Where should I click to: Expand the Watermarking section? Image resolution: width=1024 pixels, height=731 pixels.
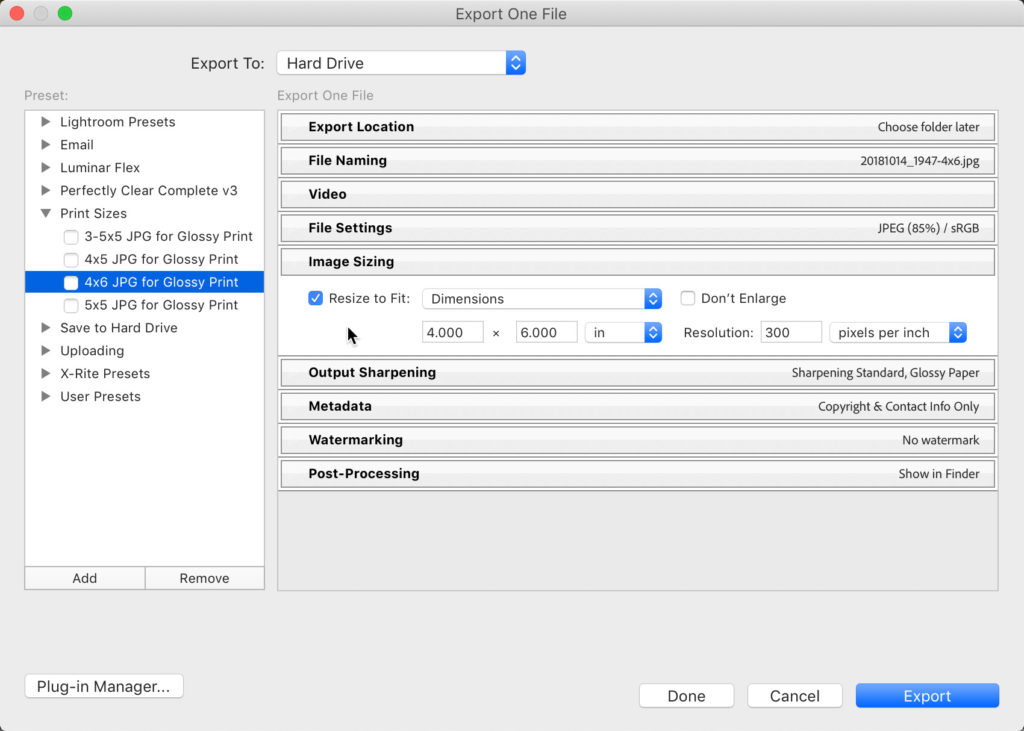tap(637, 440)
